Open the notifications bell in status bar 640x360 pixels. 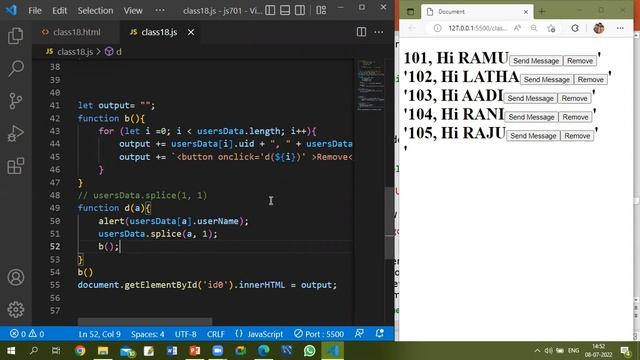coord(380,333)
